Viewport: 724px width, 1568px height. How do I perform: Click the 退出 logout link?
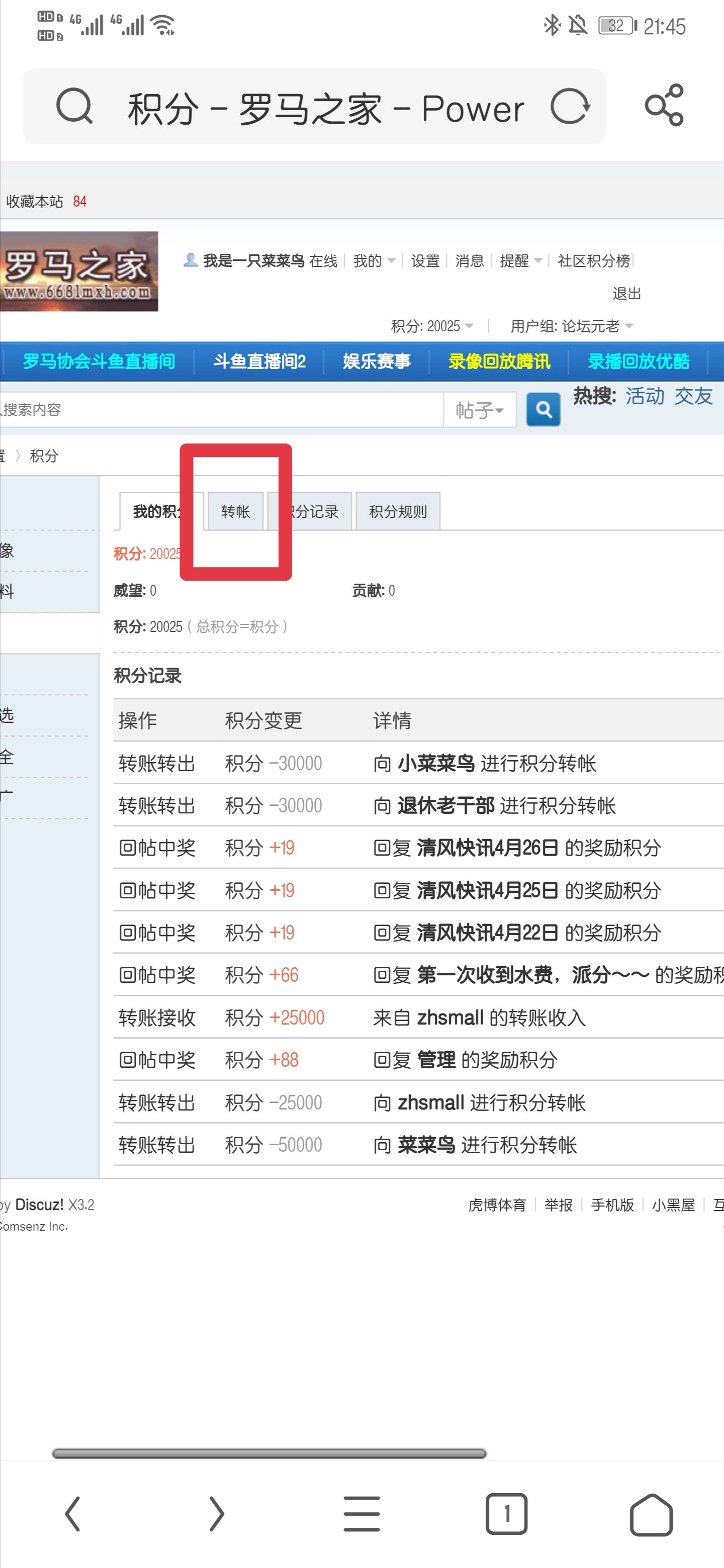point(626,294)
